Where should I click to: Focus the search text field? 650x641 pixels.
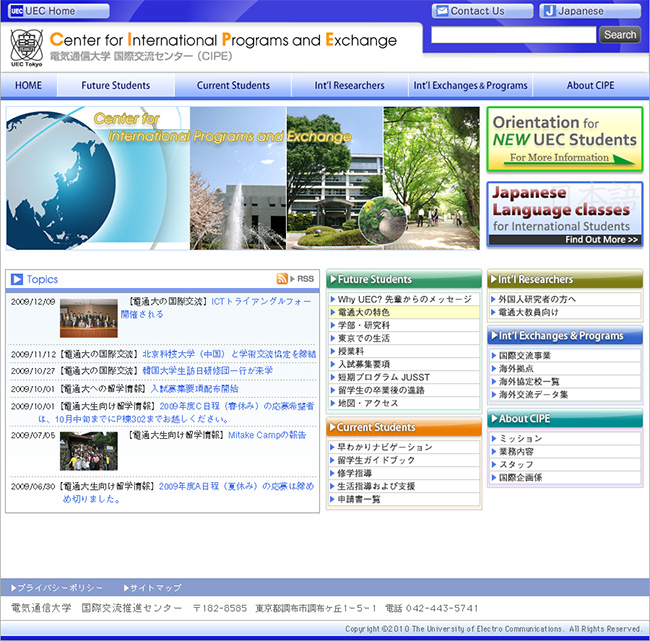click(x=513, y=35)
